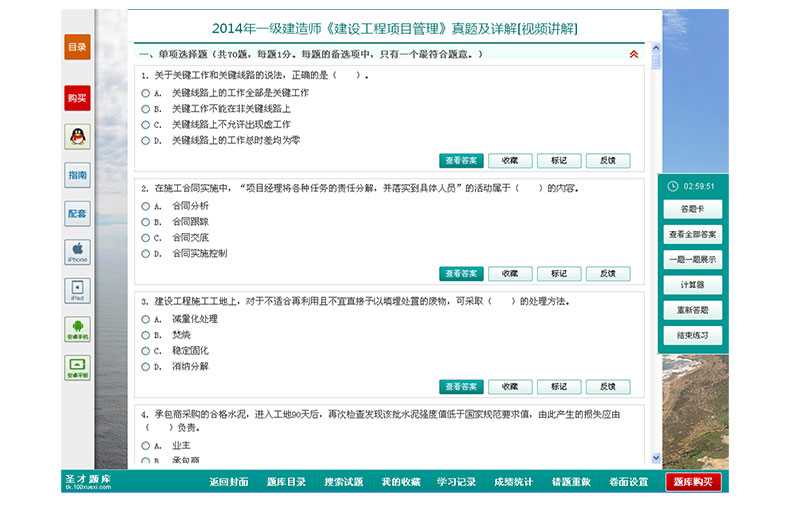Click scrollbar down arrow of question list
790x505 pixels.
[x=656, y=458]
